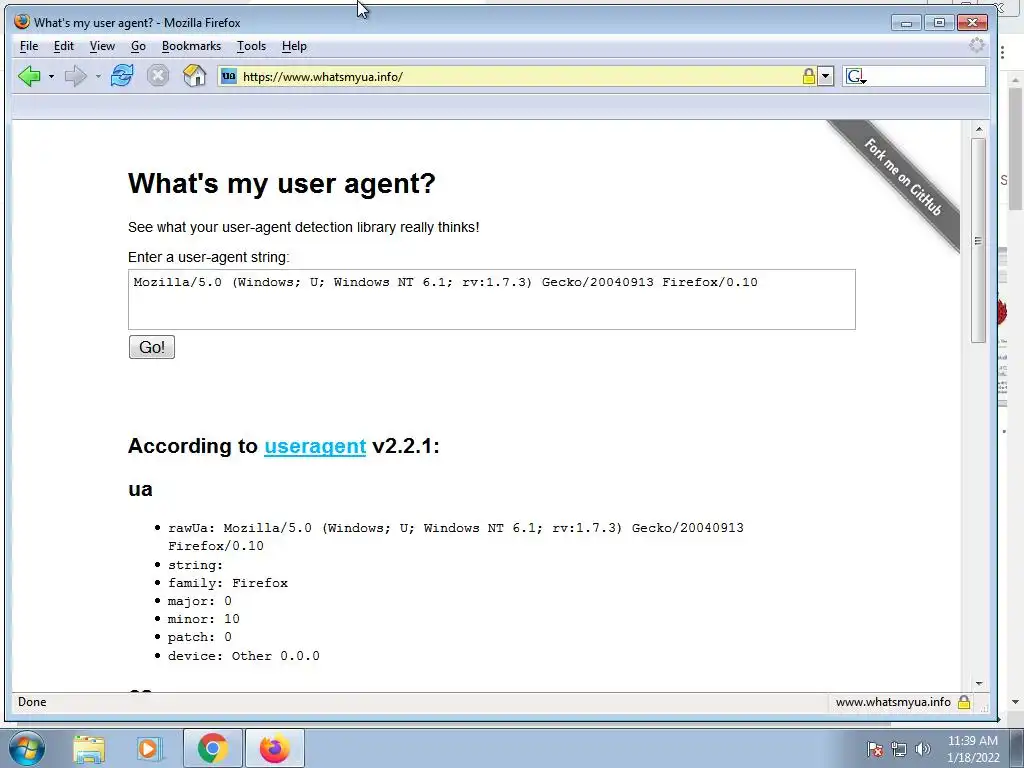Screen dimensions: 1024x768
Task: Click the Firefox logo in title bar
Action: [22, 22]
